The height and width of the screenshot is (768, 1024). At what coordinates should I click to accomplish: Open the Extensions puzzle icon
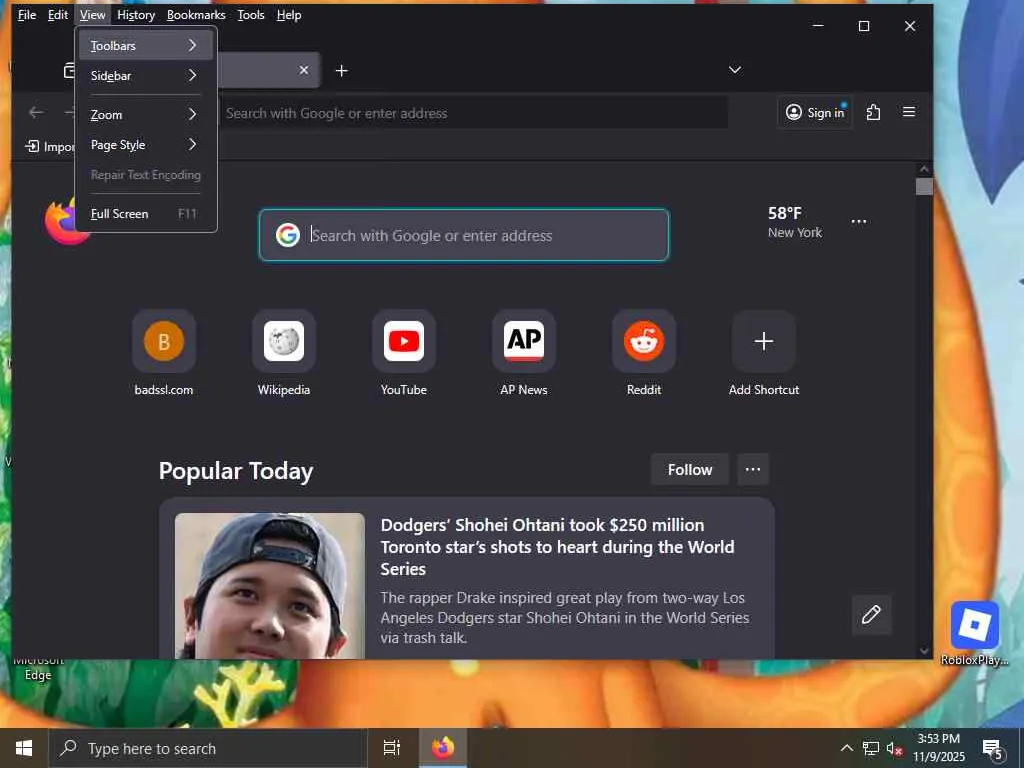click(873, 112)
